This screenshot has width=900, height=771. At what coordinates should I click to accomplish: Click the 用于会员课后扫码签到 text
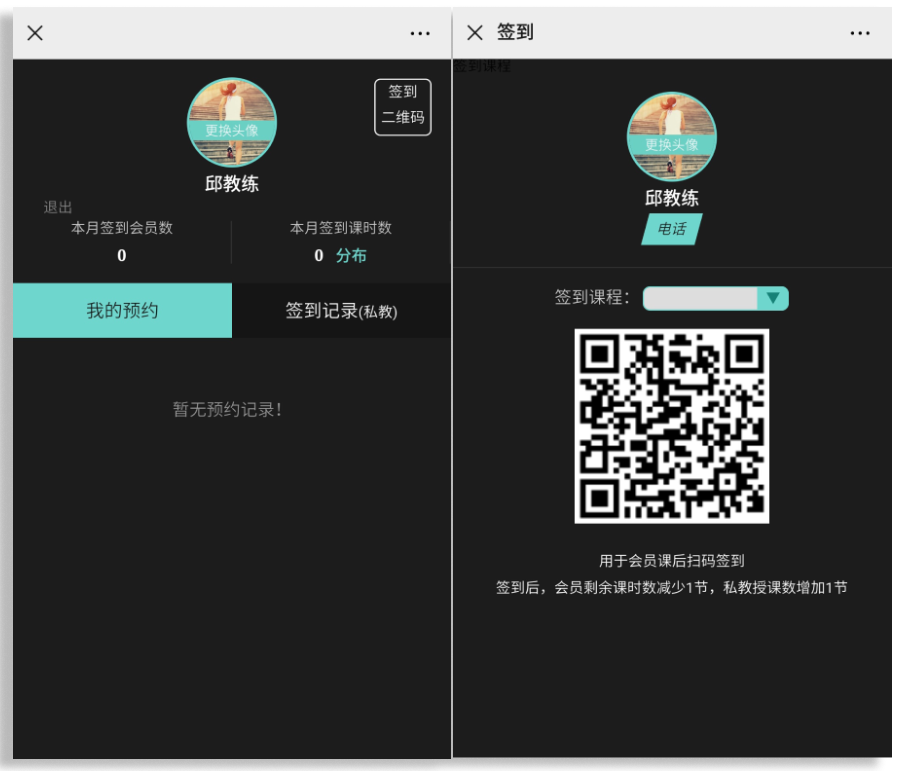pyautogui.click(x=672, y=560)
